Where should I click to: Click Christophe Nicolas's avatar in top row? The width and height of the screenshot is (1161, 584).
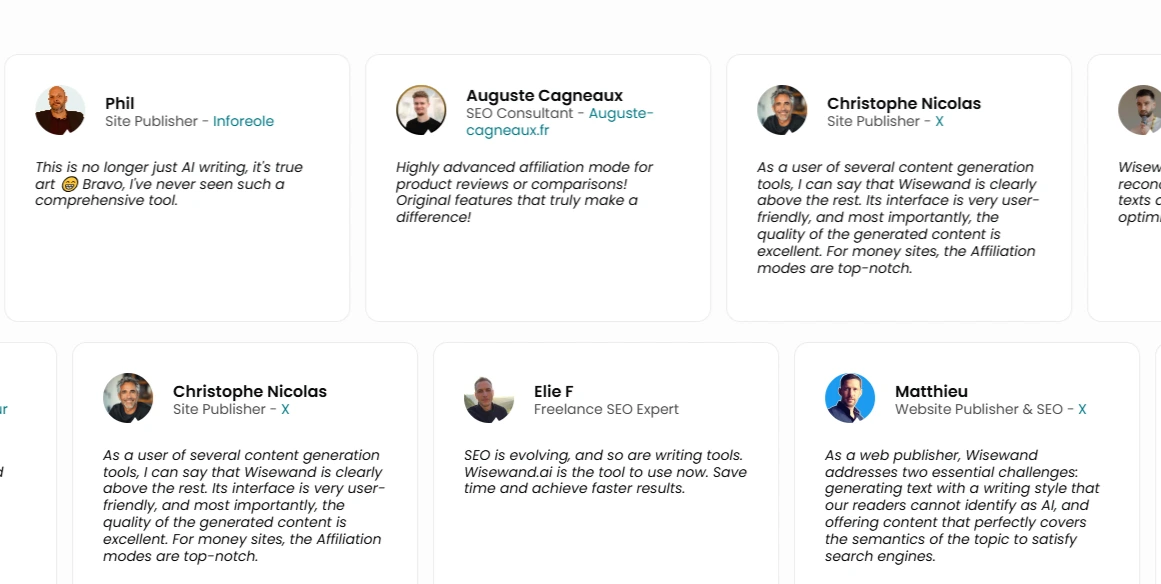pyautogui.click(x=781, y=110)
